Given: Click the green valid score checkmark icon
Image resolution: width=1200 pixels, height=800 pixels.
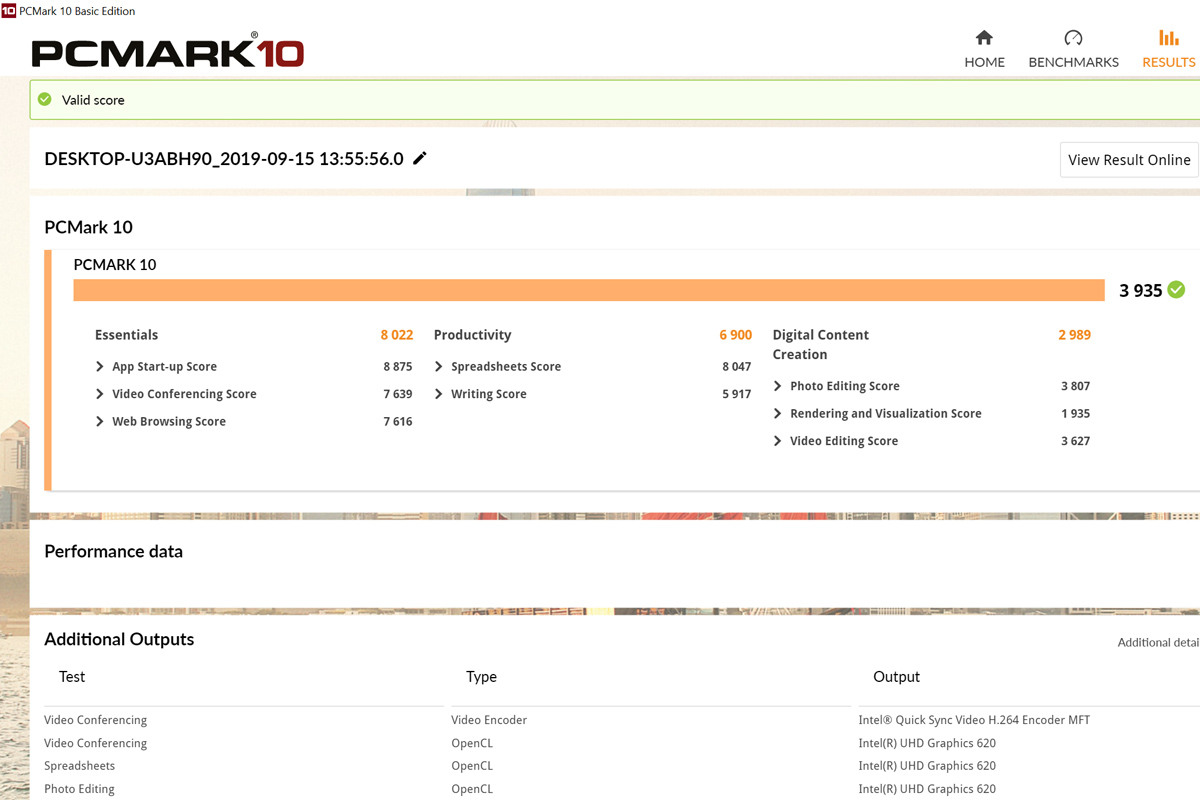Looking at the screenshot, I should point(44,100).
